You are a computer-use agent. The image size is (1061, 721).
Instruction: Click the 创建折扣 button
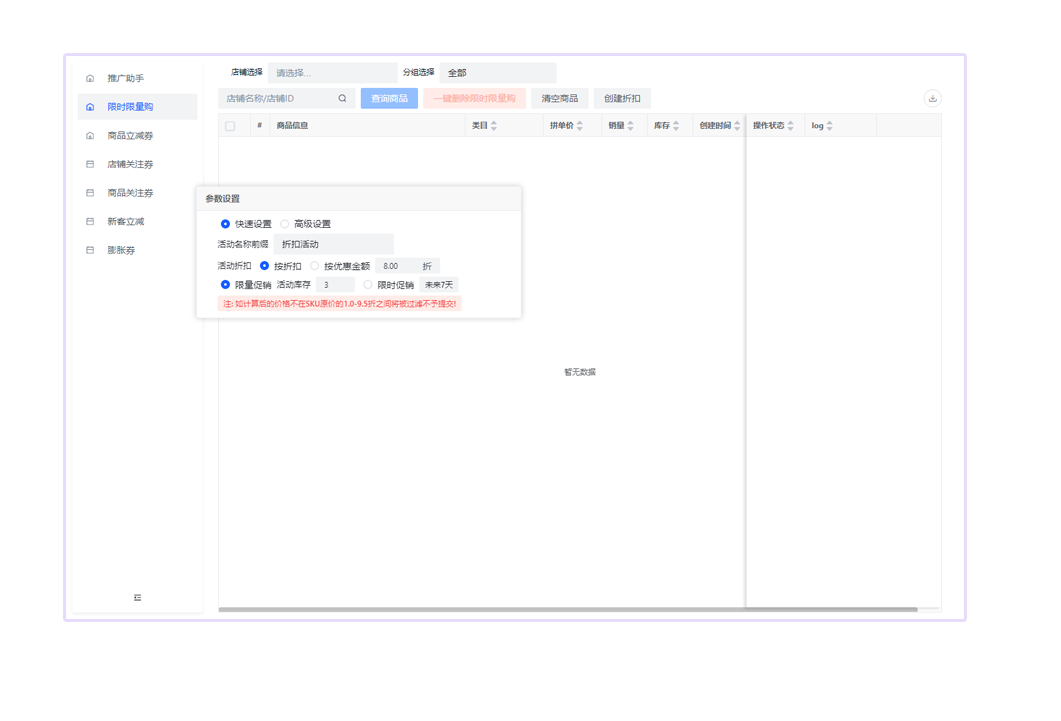[x=622, y=99]
